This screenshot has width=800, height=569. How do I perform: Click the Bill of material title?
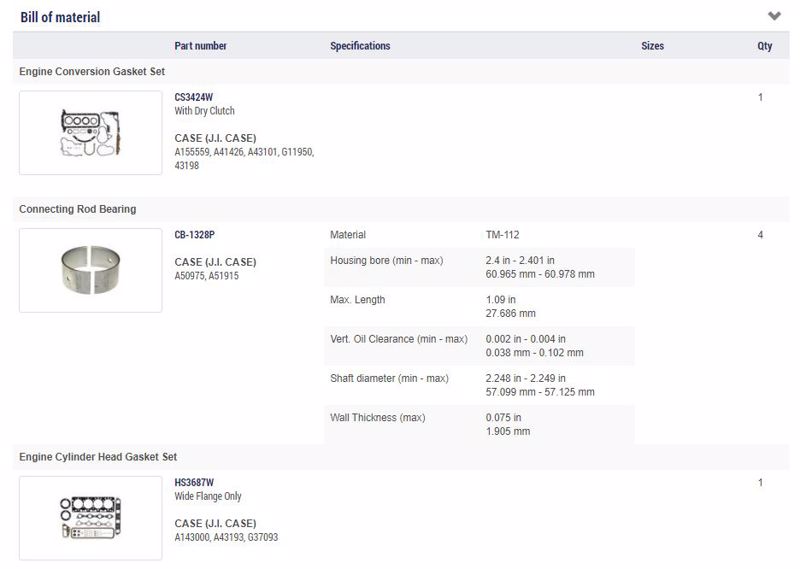pyautogui.click(x=60, y=17)
